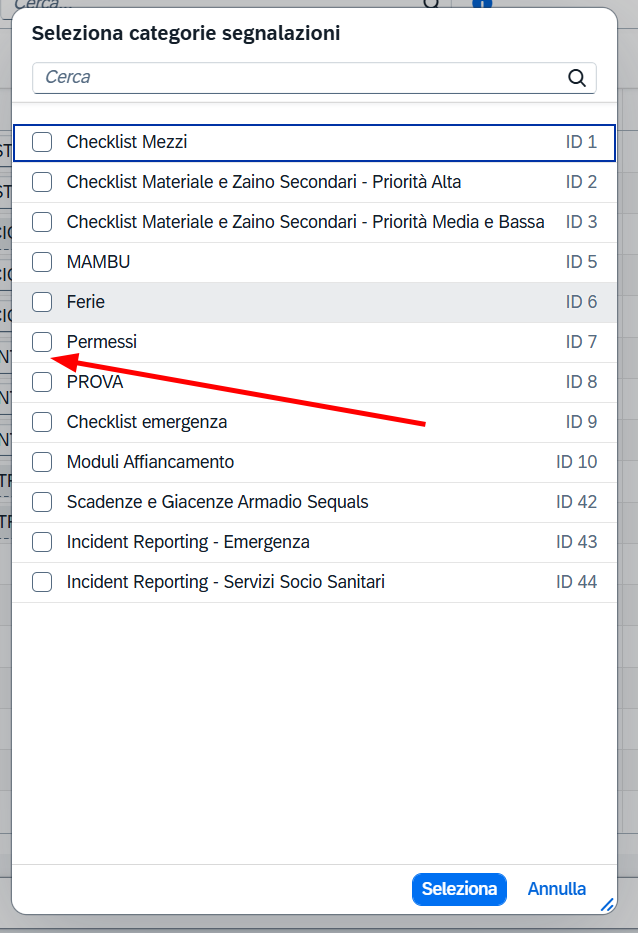Cancel the dialog with Annulla
Viewport: 638px width, 933px height.
(x=556, y=889)
